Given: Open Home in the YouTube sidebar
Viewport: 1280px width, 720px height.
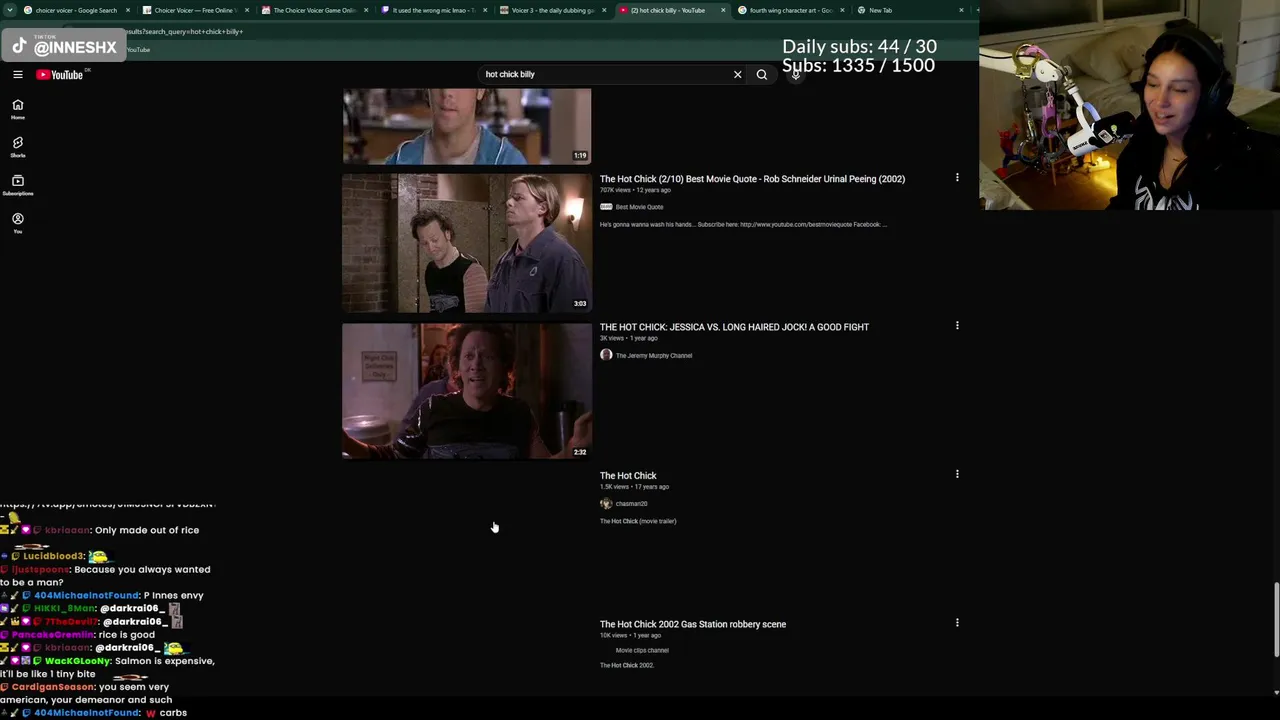Looking at the screenshot, I should click(18, 109).
